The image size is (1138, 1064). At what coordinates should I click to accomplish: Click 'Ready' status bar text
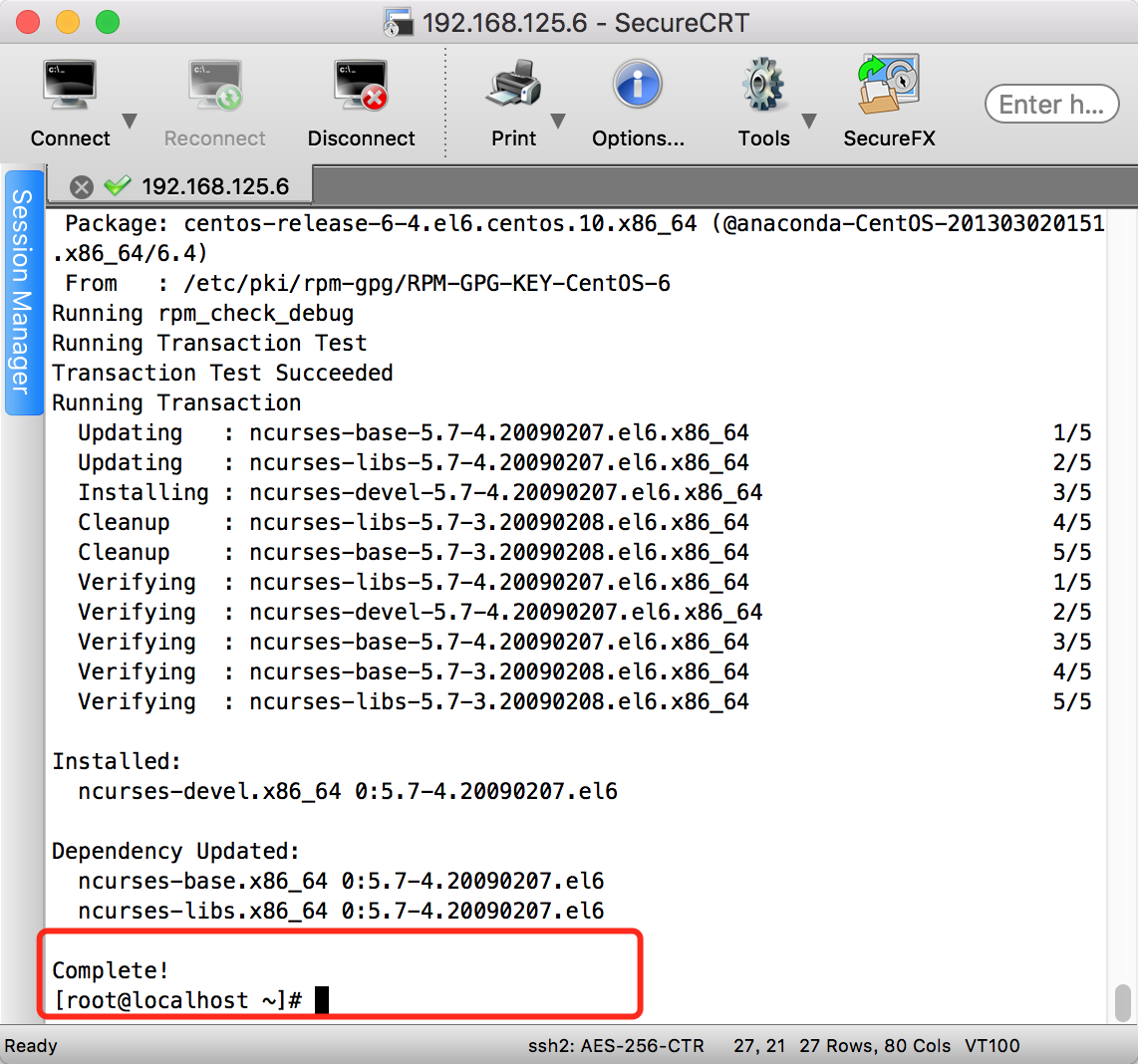point(31,1046)
